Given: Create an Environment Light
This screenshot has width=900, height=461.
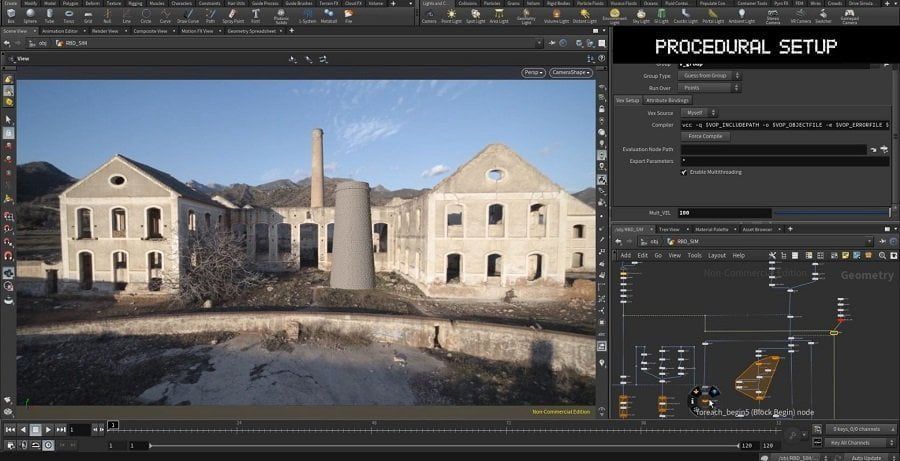Looking at the screenshot, I should pyautogui.click(x=615, y=16).
